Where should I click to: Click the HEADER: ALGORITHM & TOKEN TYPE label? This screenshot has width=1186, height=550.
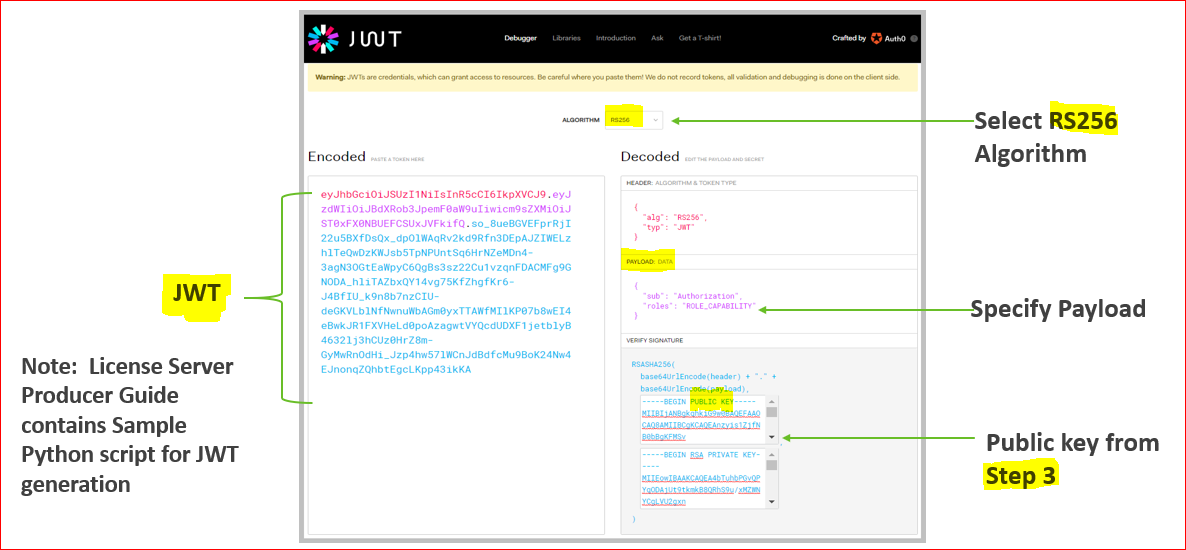pyautogui.click(x=680, y=183)
